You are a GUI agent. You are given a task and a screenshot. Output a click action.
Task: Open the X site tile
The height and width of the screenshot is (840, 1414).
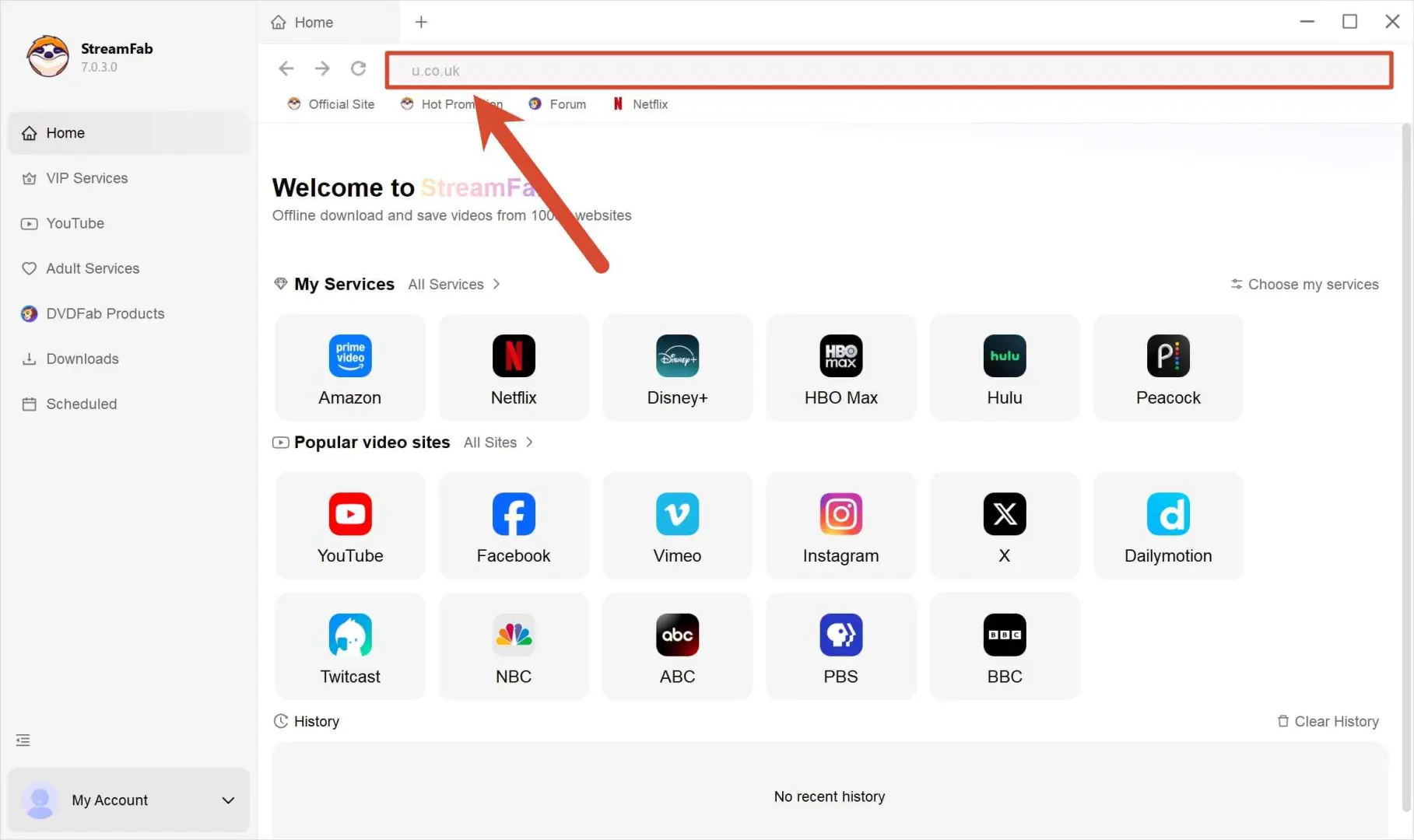tap(1005, 526)
